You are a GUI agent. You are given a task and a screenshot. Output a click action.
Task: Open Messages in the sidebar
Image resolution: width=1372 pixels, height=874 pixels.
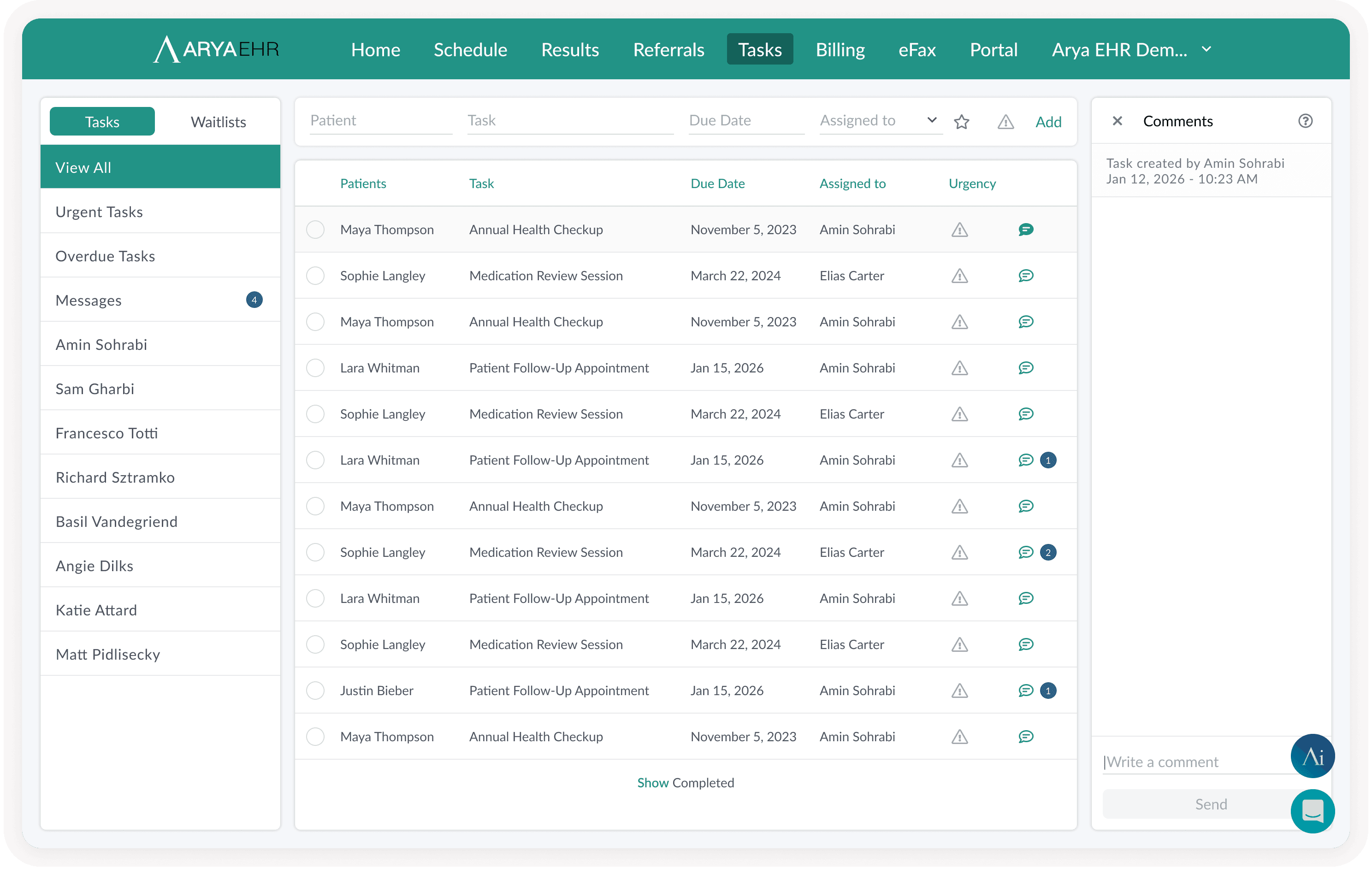tap(160, 300)
